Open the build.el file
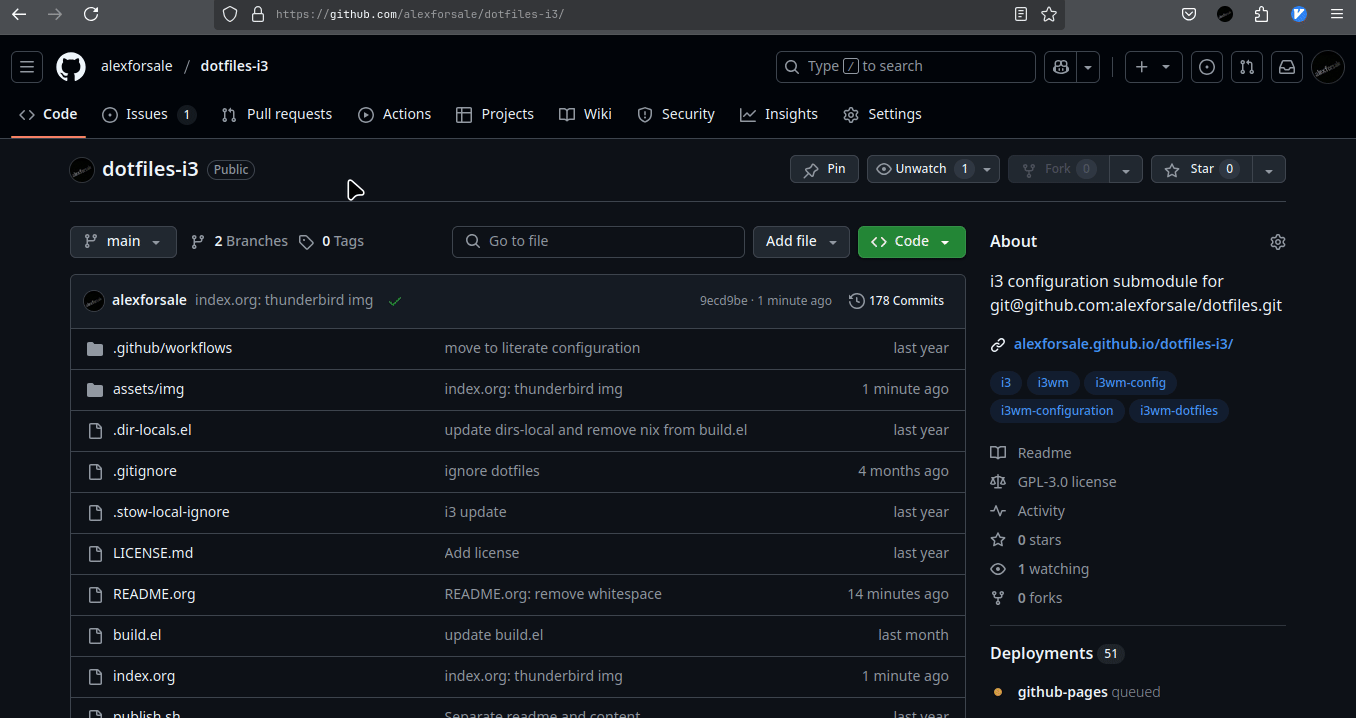This screenshot has width=1356, height=718. click(x=137, y=635)
